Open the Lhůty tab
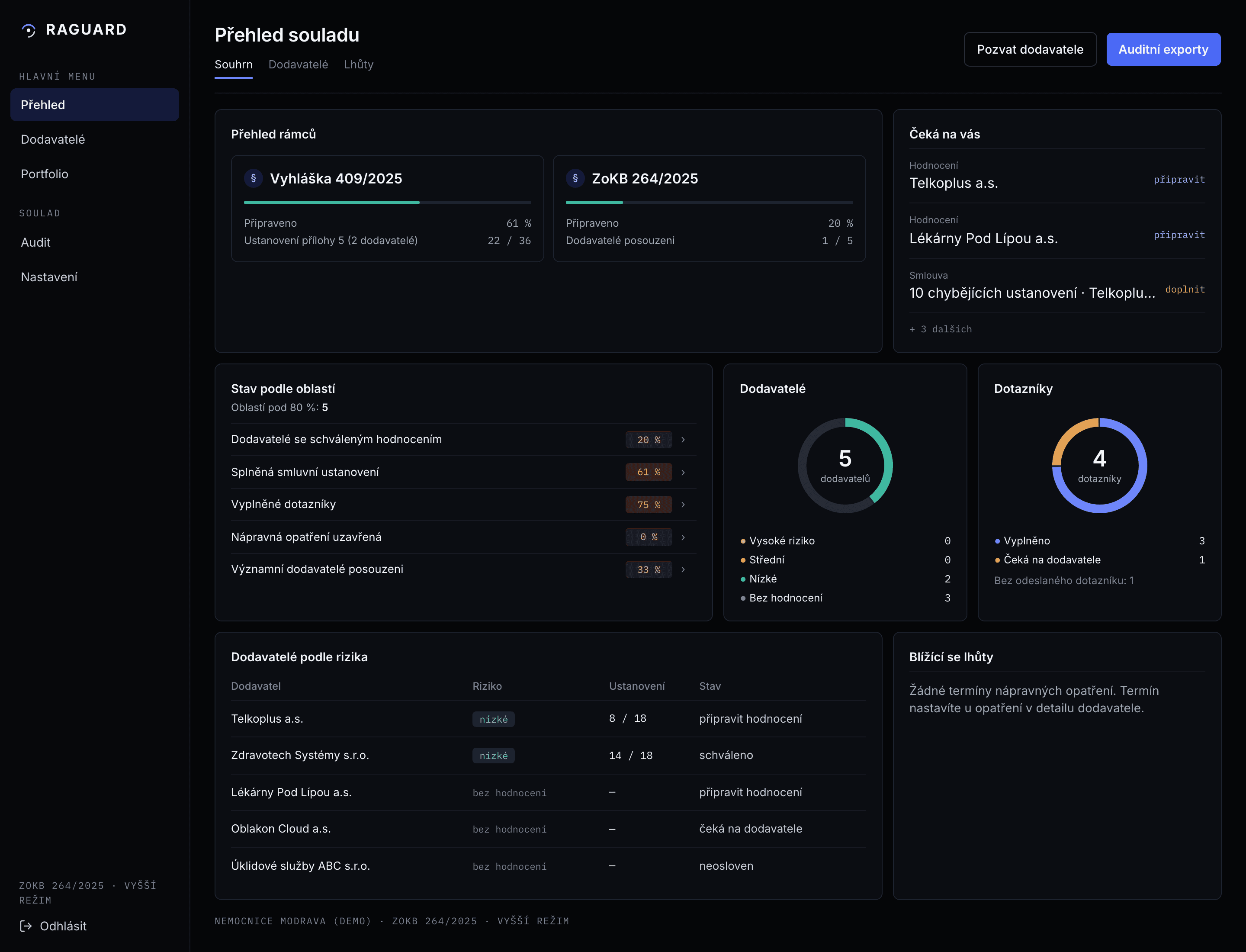 click(359, 64)
